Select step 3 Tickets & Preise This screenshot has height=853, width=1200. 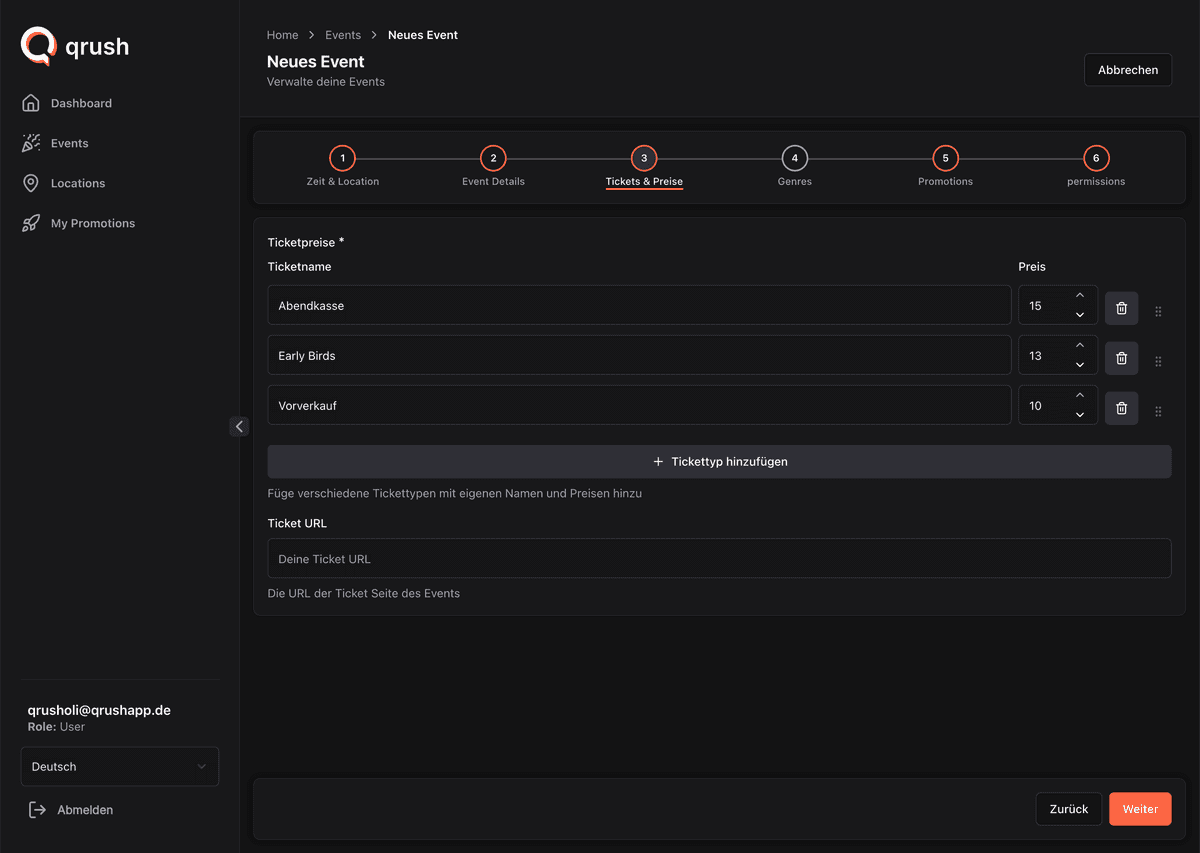(x=644, y=158)
